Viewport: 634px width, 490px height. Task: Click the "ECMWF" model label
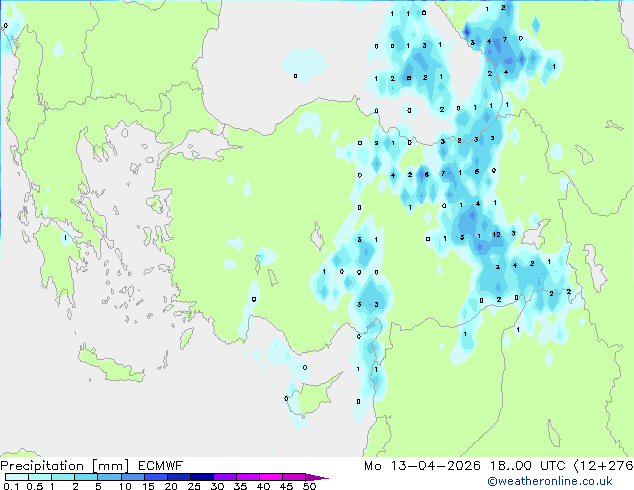(x=161, y=466)
